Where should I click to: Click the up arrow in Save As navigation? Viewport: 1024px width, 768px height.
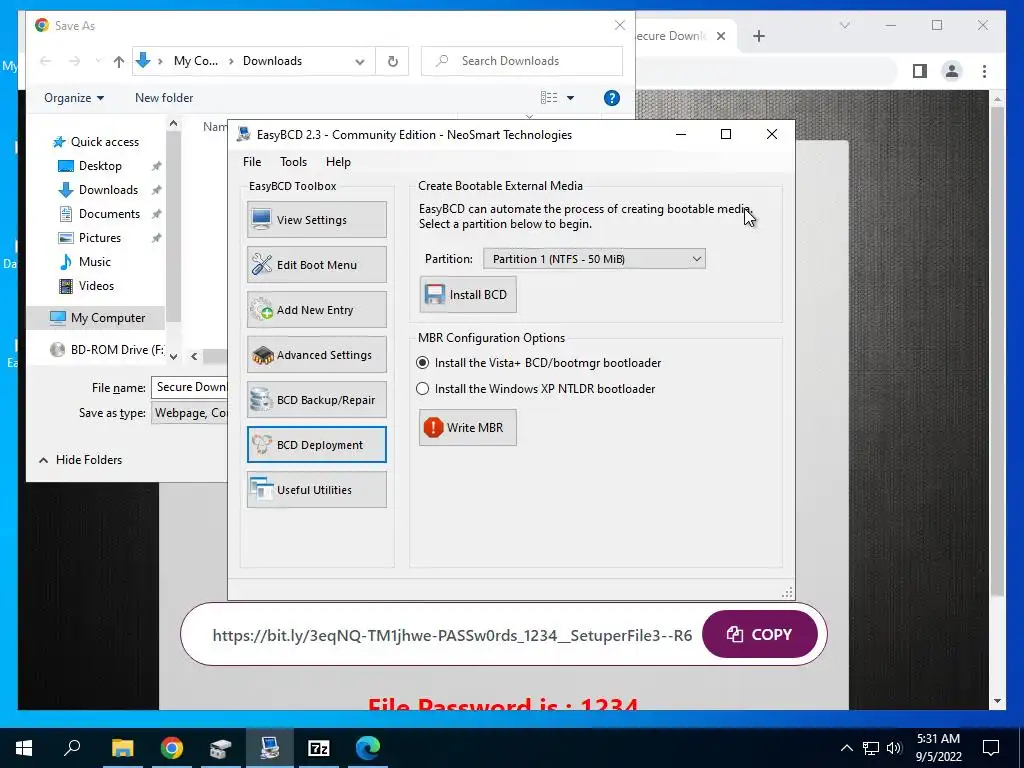click(118, 61)
